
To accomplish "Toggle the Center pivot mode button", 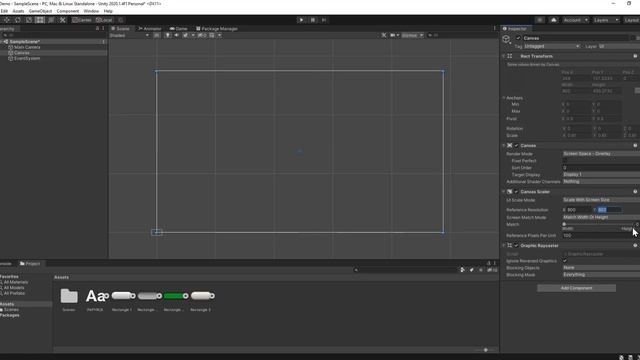I will [82, 20].
